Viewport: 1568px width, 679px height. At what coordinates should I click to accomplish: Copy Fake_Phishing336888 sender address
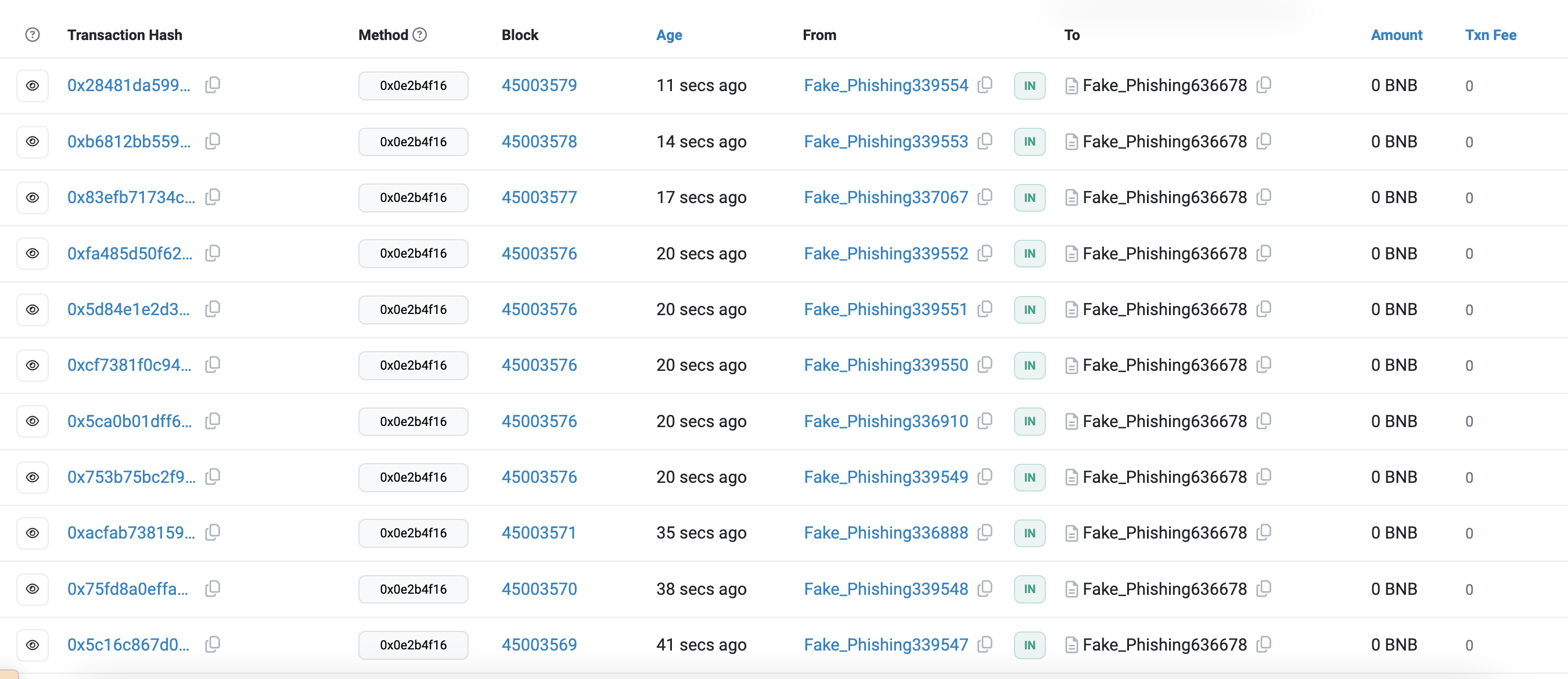985,533
